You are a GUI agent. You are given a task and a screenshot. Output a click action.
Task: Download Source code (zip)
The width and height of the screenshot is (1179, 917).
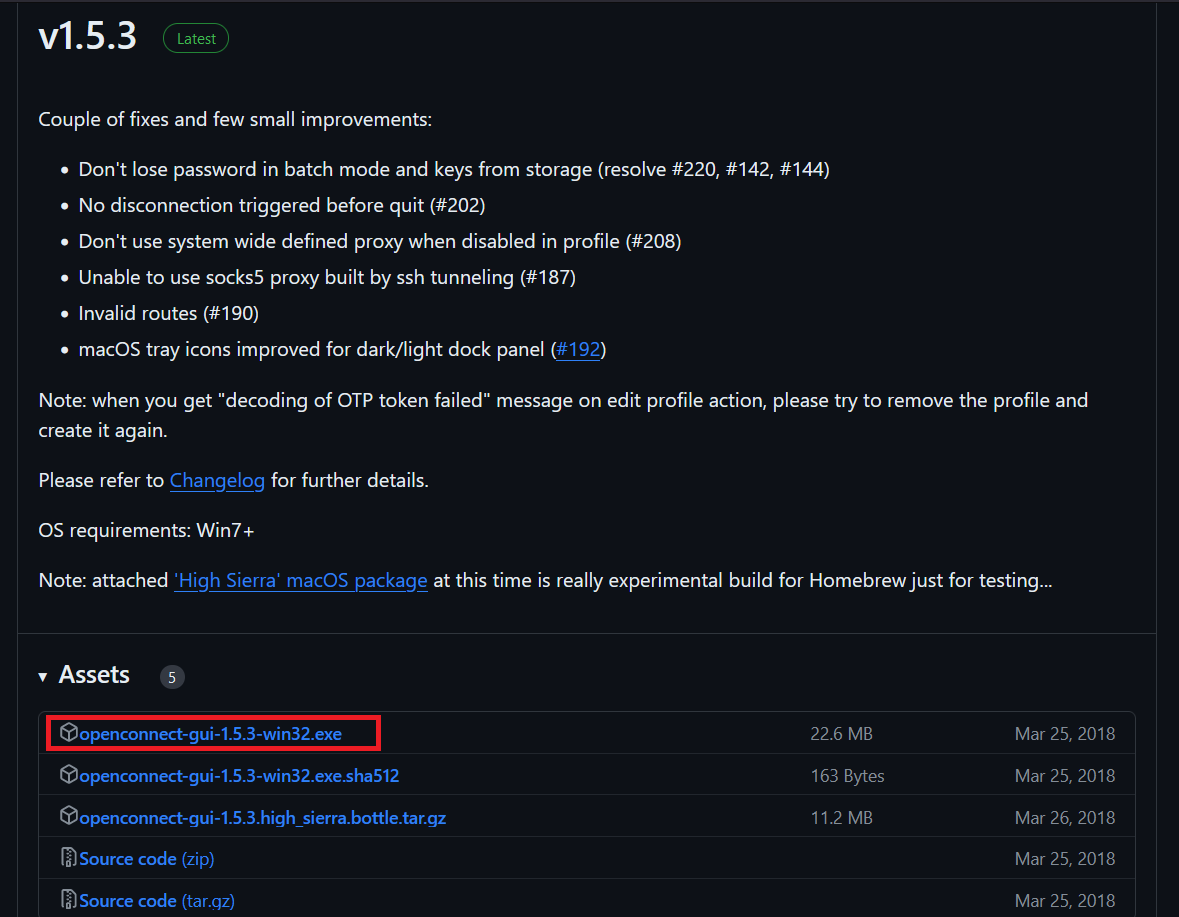click(x=147, y=859)
